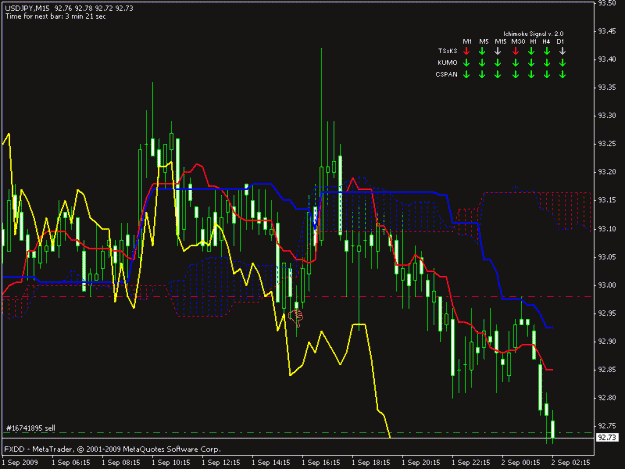Screen dimensions: 625x469
Task: Click the CSPAN M15 arrow
Action: (497, 74)
